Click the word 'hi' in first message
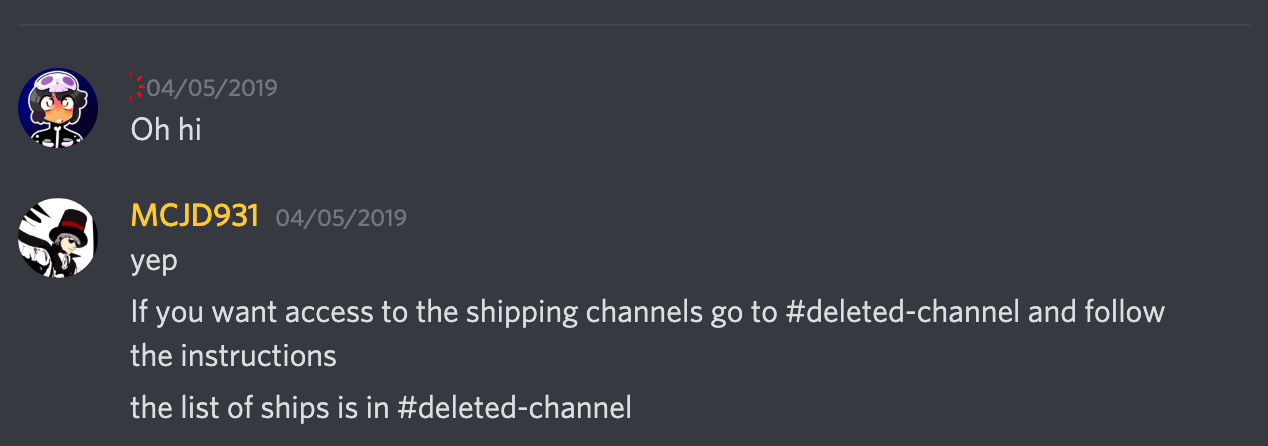Image resolution: width=1268 pixels, height=446 pixels. 190,130
